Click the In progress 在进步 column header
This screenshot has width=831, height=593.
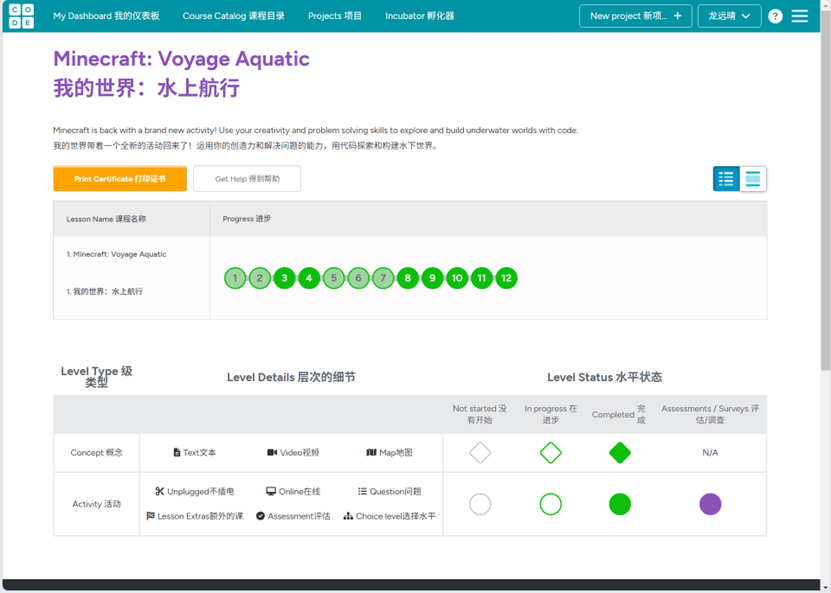[x=551, y=414]
